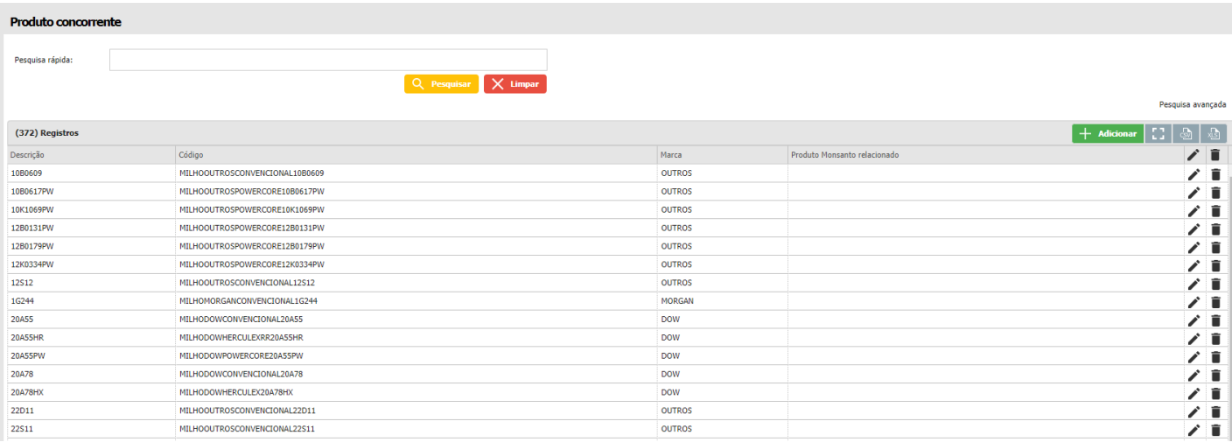Sort by the Descrição column header

point(28,155)
